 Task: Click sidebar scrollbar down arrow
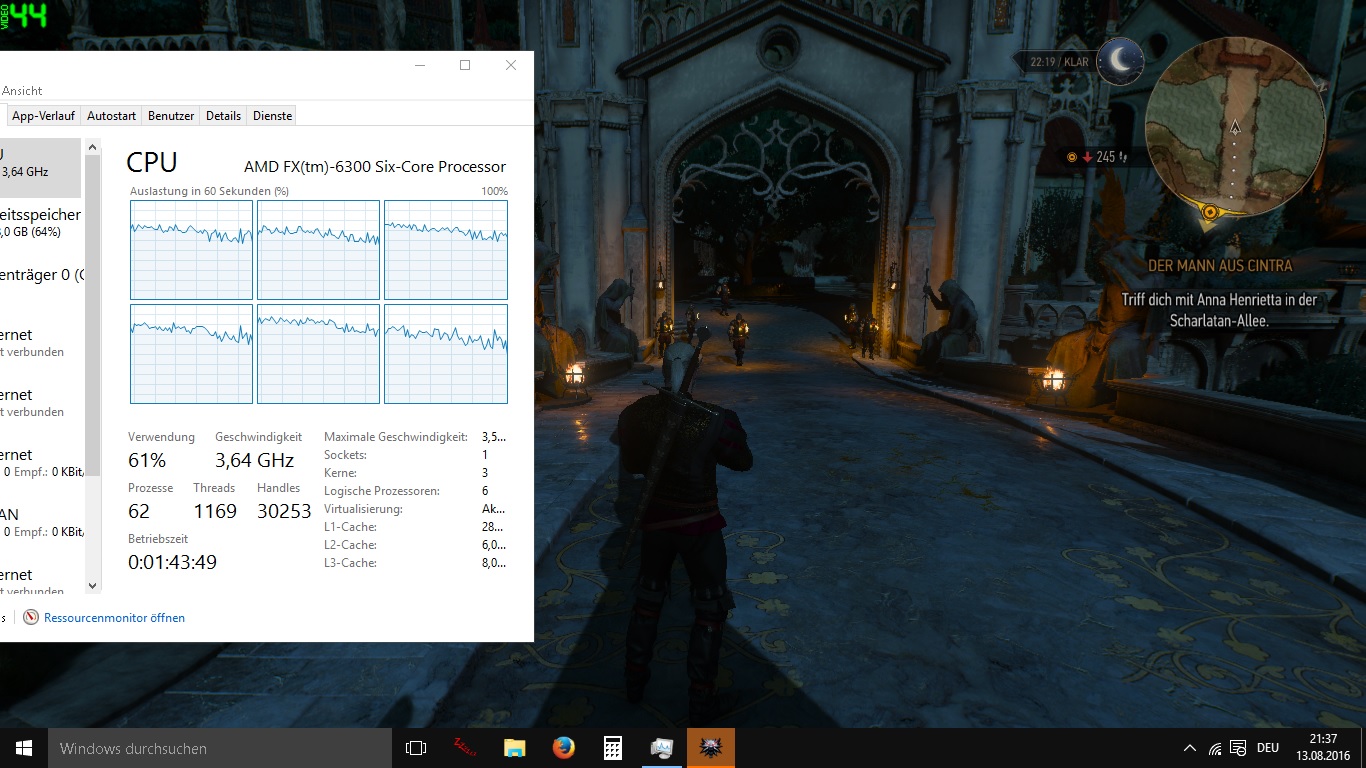[x=93, y=586]
